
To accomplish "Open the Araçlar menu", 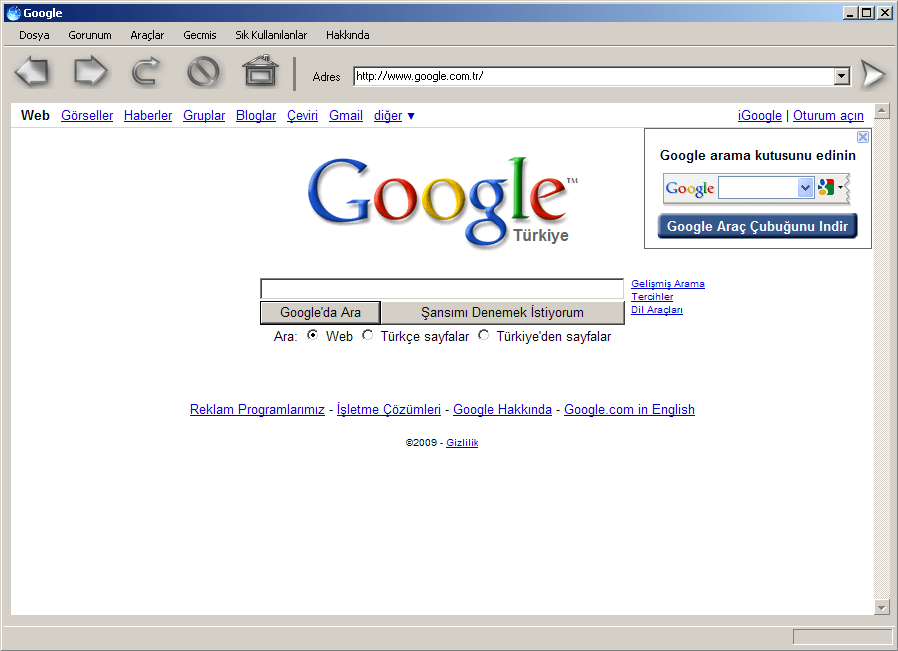I will pos(147,35).
